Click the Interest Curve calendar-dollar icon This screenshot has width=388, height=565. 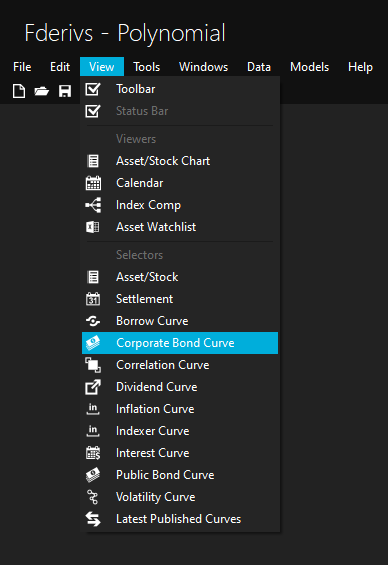pos(93,453)
